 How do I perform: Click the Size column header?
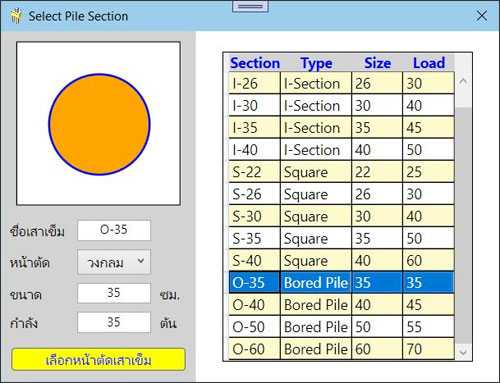tap(377, 63)
